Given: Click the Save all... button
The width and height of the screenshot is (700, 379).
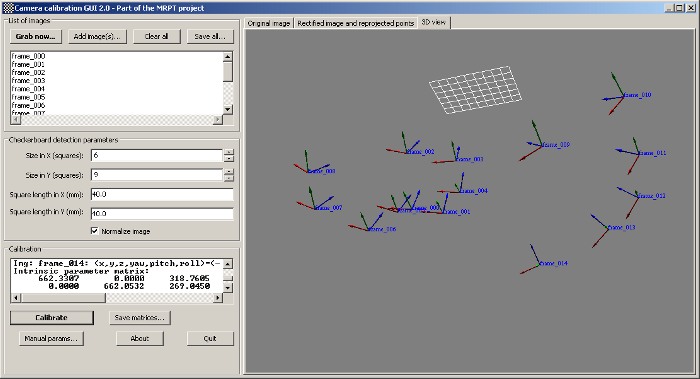Looking at the screenshot, I should click(210, 37).
